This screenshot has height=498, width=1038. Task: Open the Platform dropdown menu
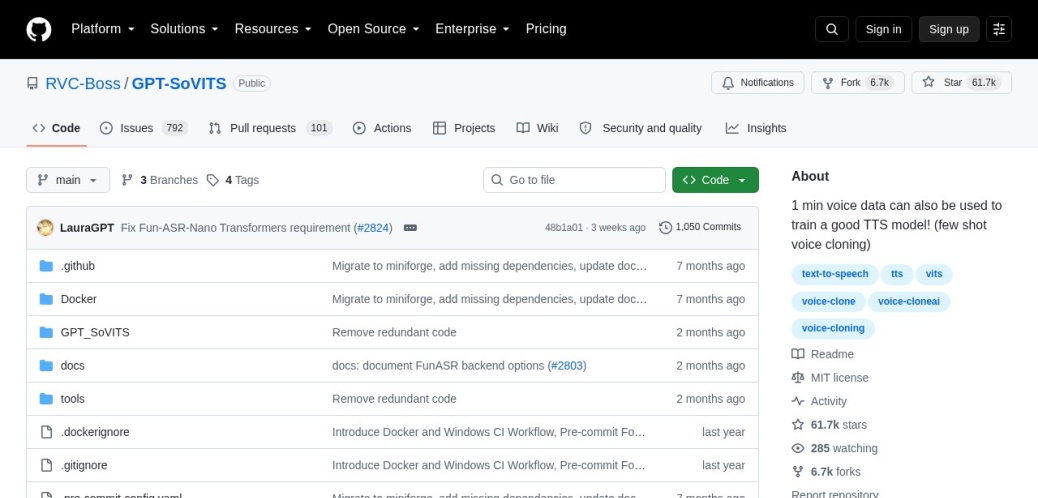[x=103, y=29]
